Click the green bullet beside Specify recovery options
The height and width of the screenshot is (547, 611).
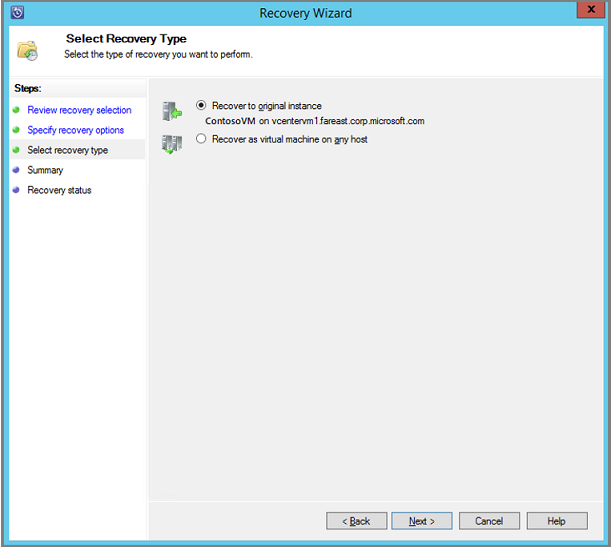pyautogui.click(x=16, y=130)
